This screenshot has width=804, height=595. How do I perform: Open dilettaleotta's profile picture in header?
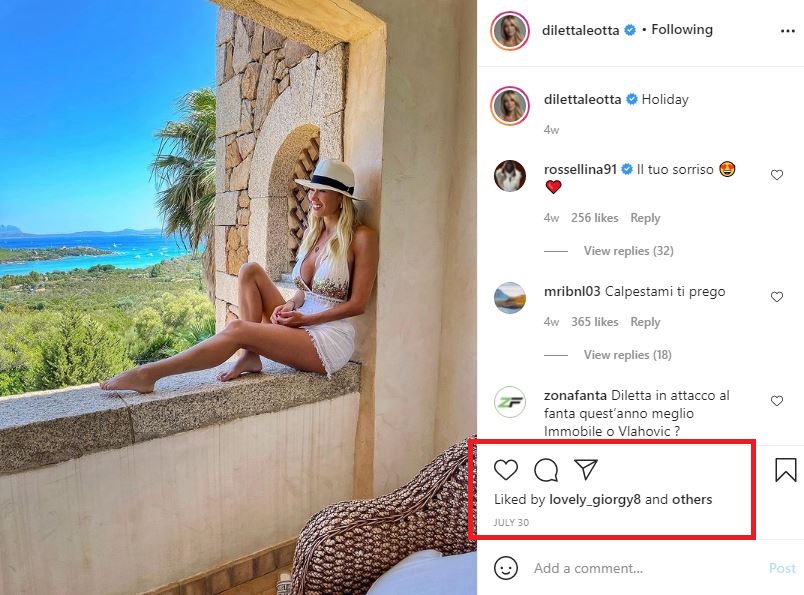pos(510,31)
